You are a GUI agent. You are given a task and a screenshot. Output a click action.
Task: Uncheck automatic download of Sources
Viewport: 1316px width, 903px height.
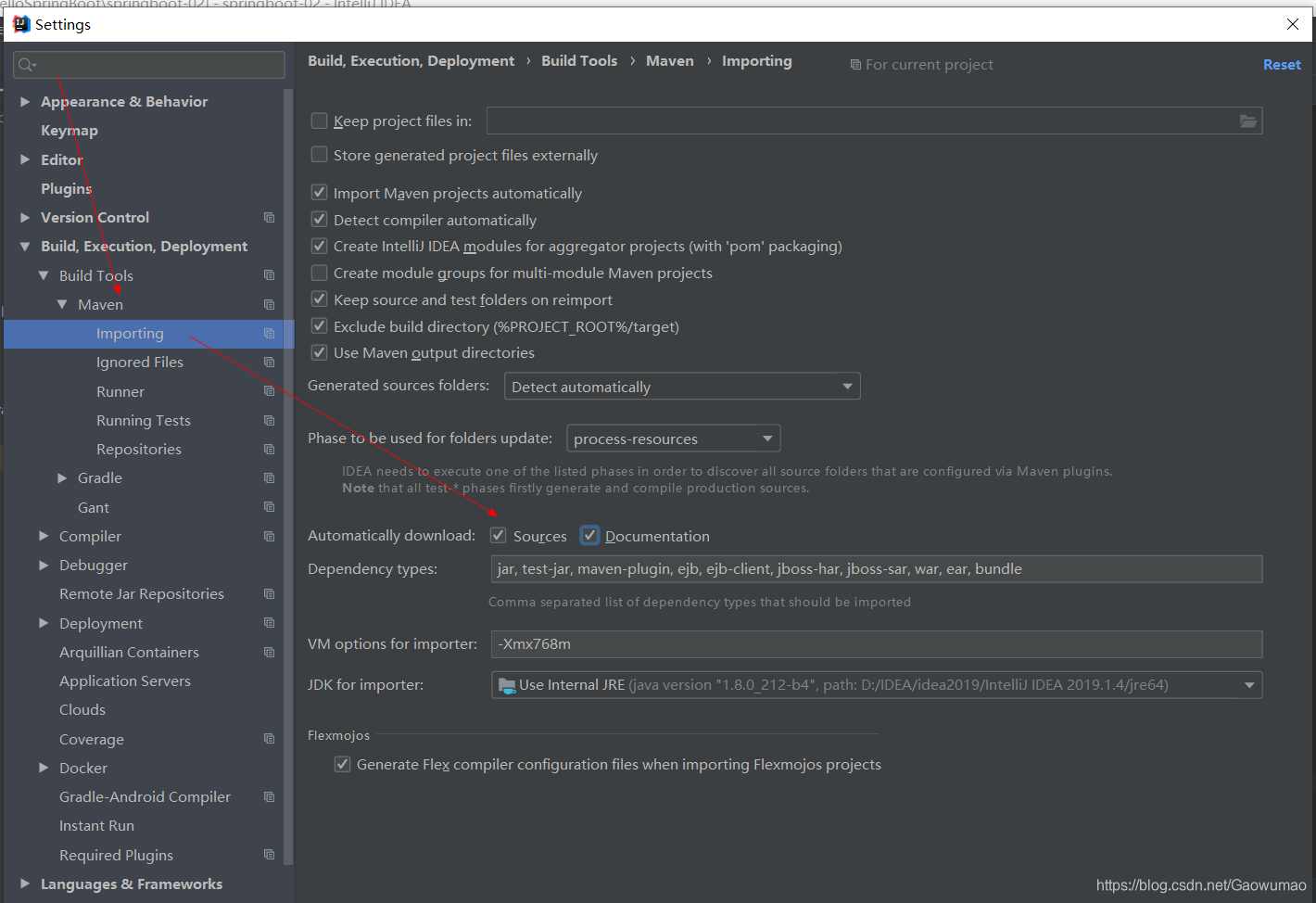(x=499, y=536)
